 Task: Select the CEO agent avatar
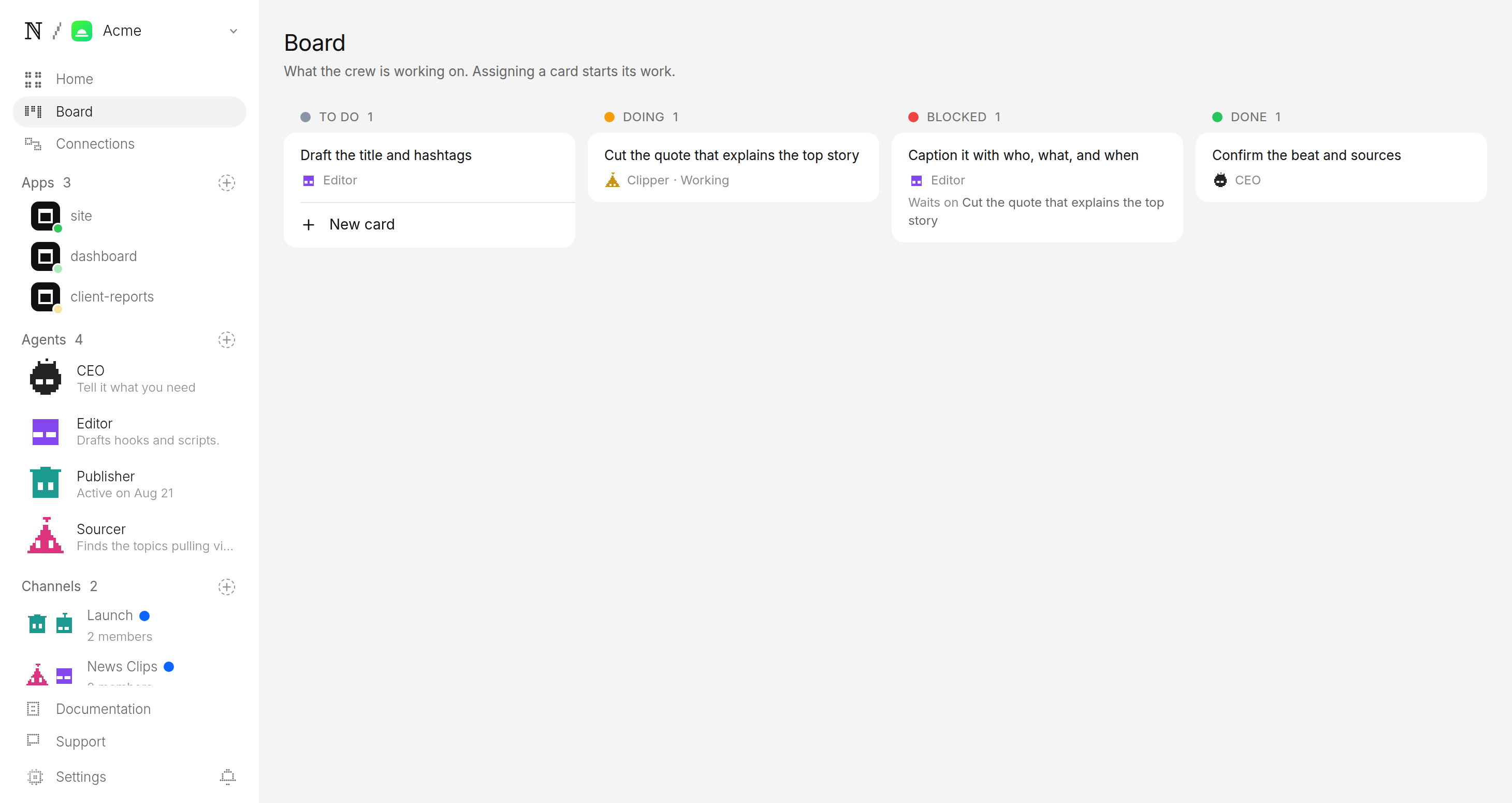pyautogui.click(x=45, y=378)
